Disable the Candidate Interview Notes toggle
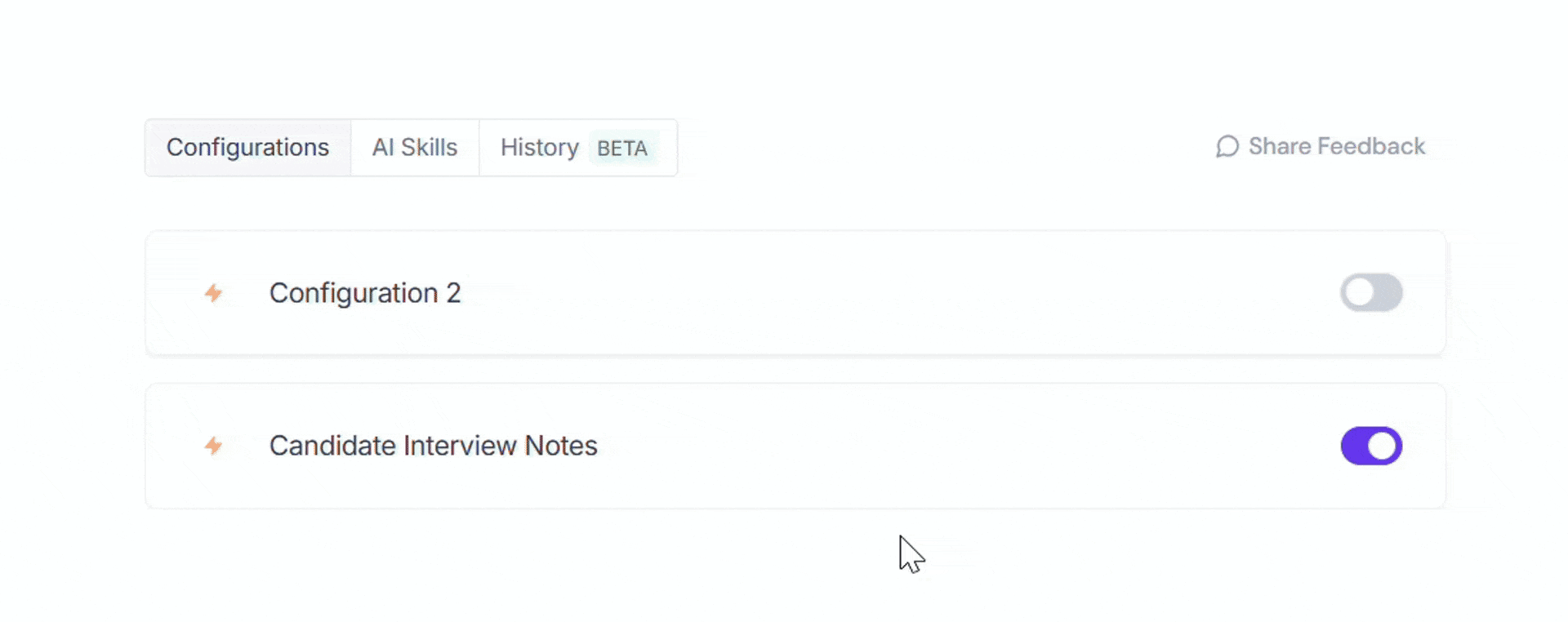This screenshot has width=1568, height=622. coord(1371,446)
